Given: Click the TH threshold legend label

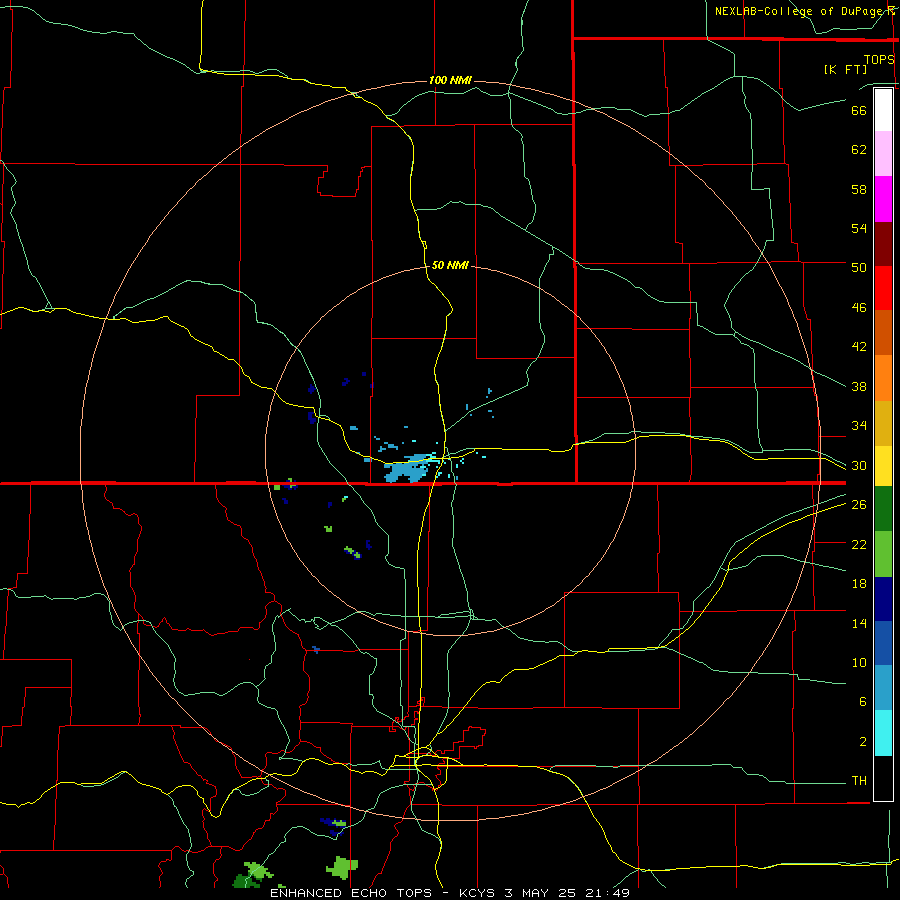Looking at the screenshot, I should (x=859, y=781).
